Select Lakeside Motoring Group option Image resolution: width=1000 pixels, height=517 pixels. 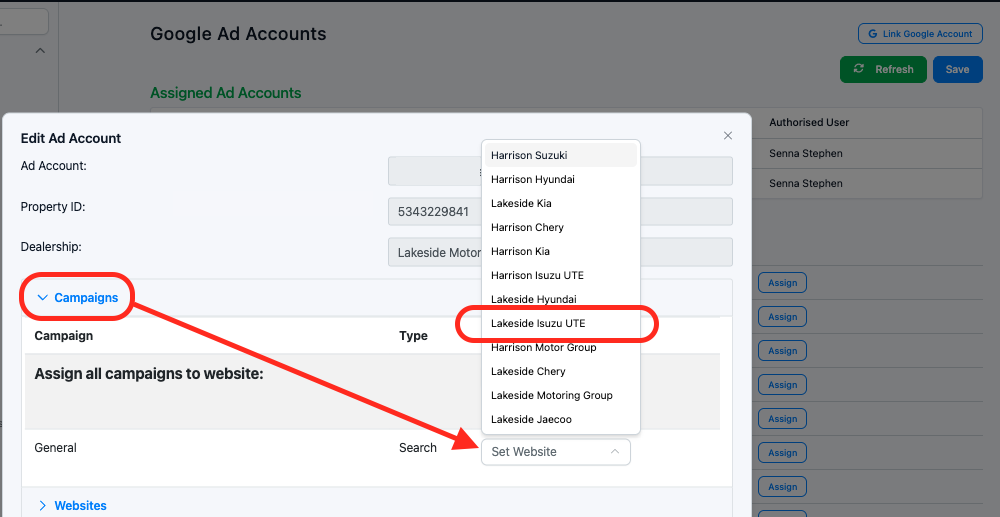coord(551,396)
